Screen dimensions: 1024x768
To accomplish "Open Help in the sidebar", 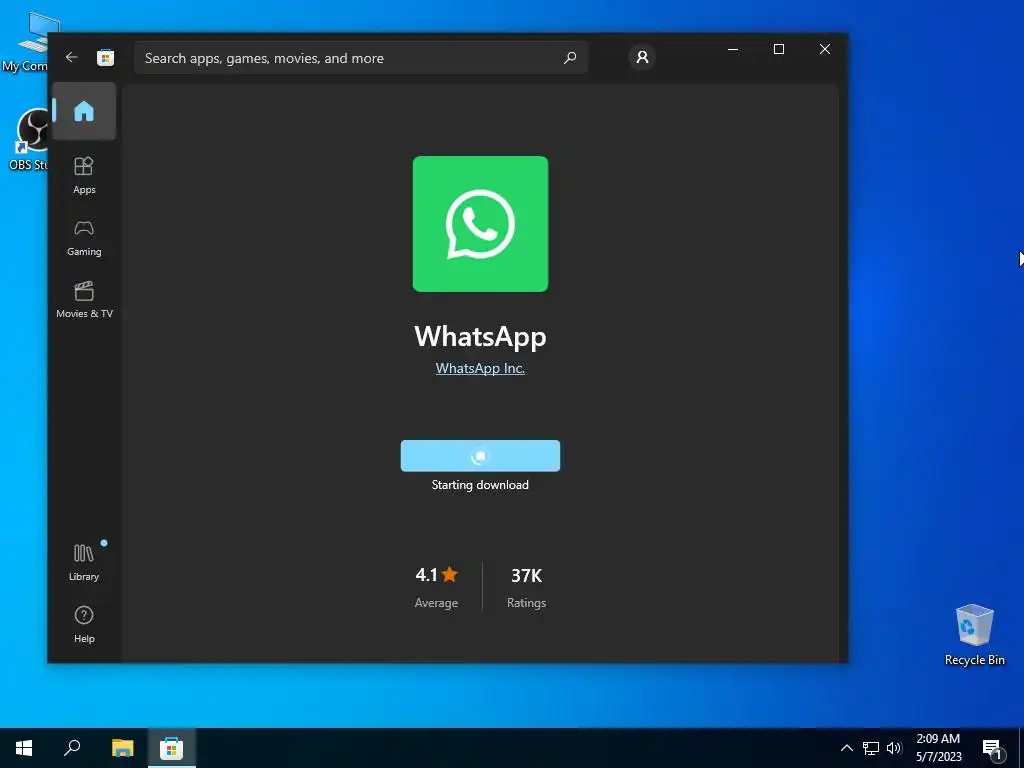I will 84,624.
